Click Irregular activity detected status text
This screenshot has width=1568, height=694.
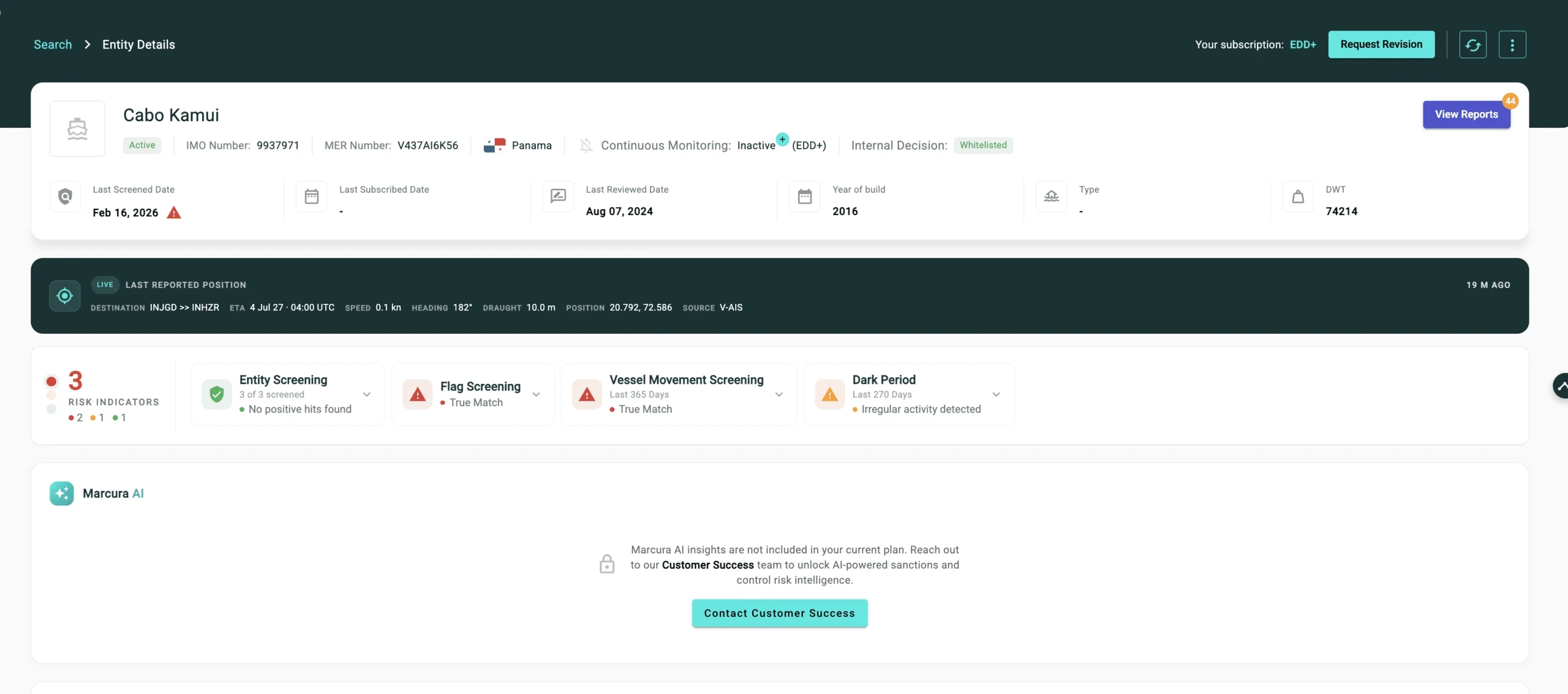921,409
